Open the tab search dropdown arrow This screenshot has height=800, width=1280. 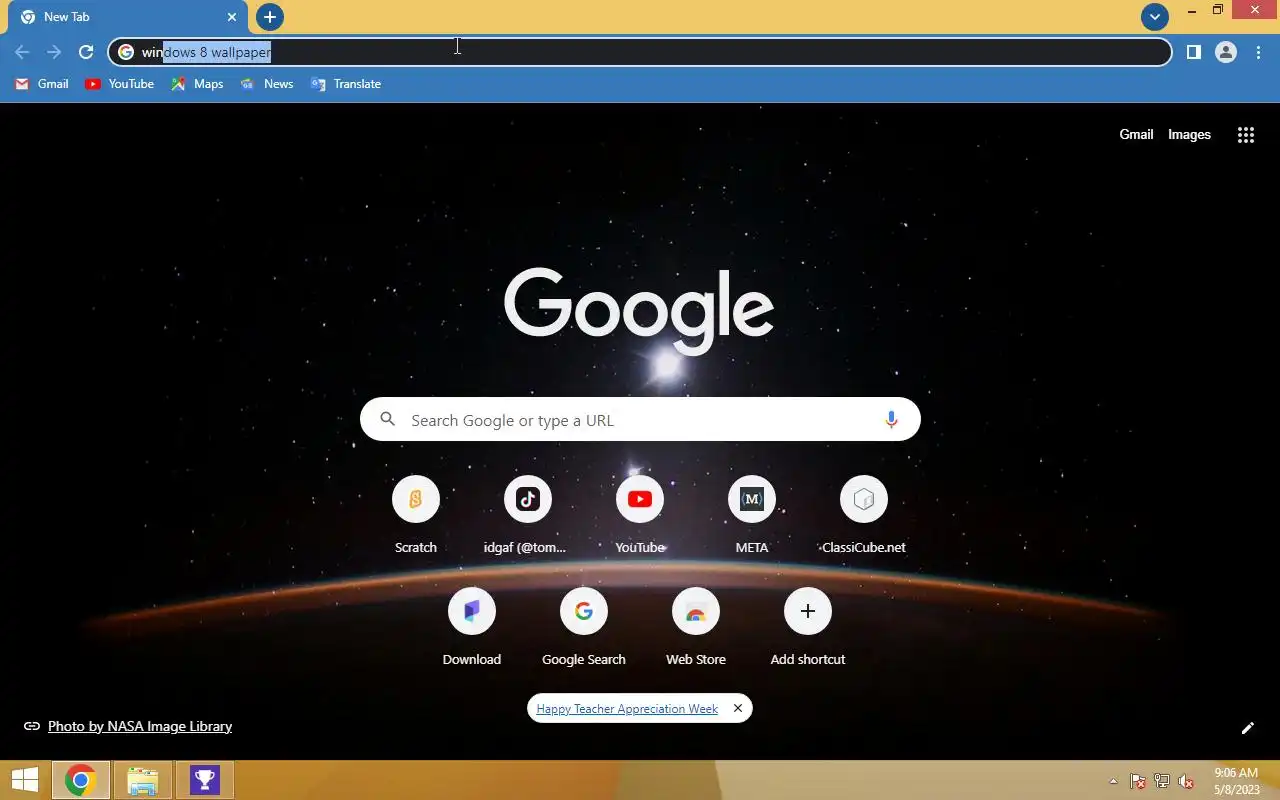1155,17
